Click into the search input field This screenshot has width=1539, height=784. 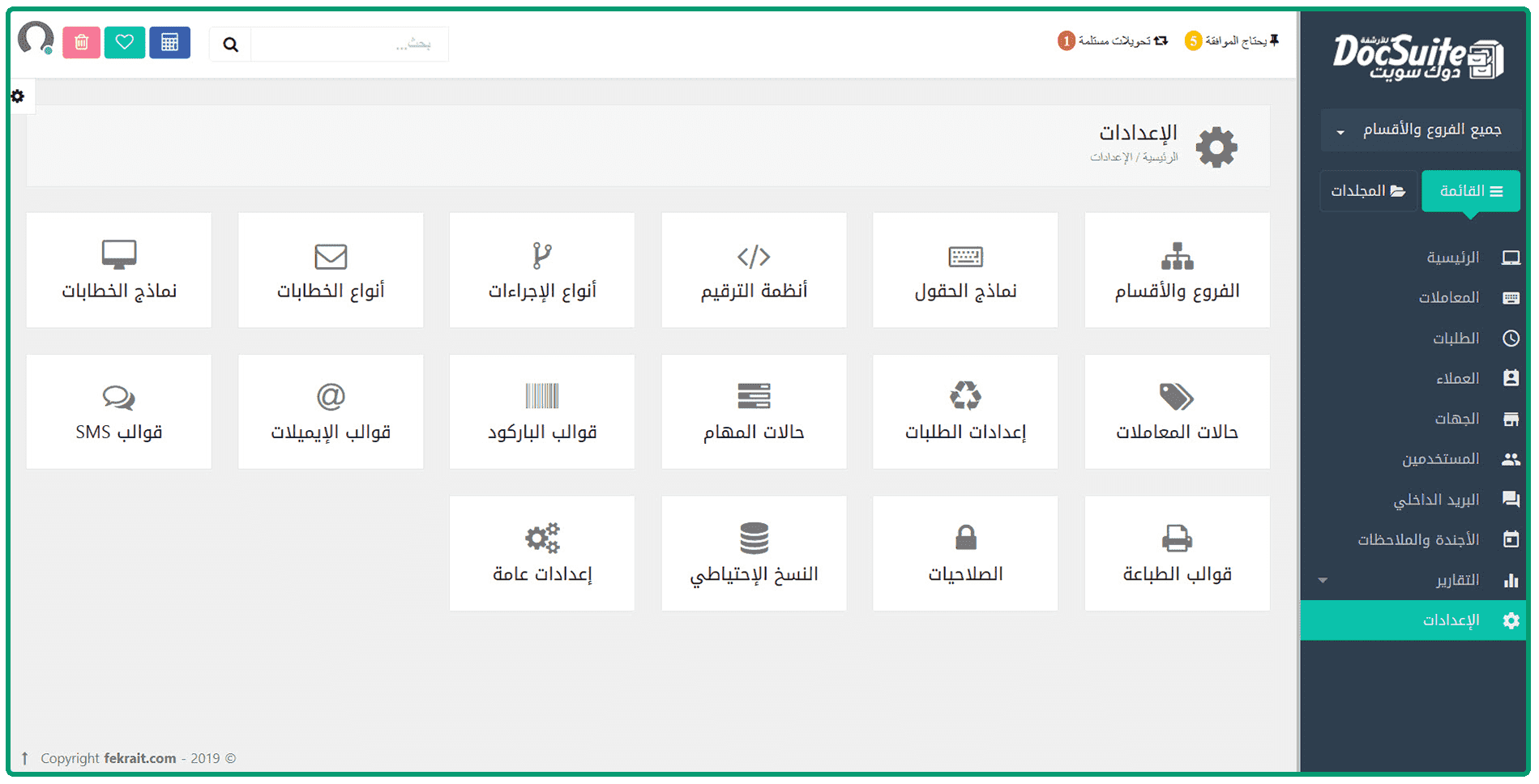(x=348, y=45)
